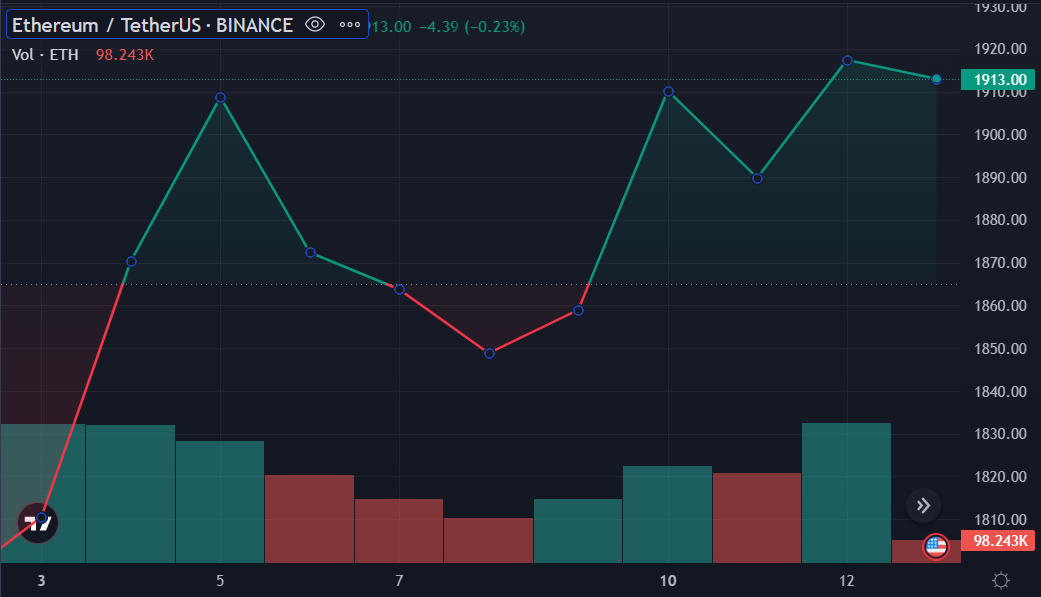Viewport: 1041px width, 597px height.
Task: Select the line data point above date 12
Action: tap(847, 60)
